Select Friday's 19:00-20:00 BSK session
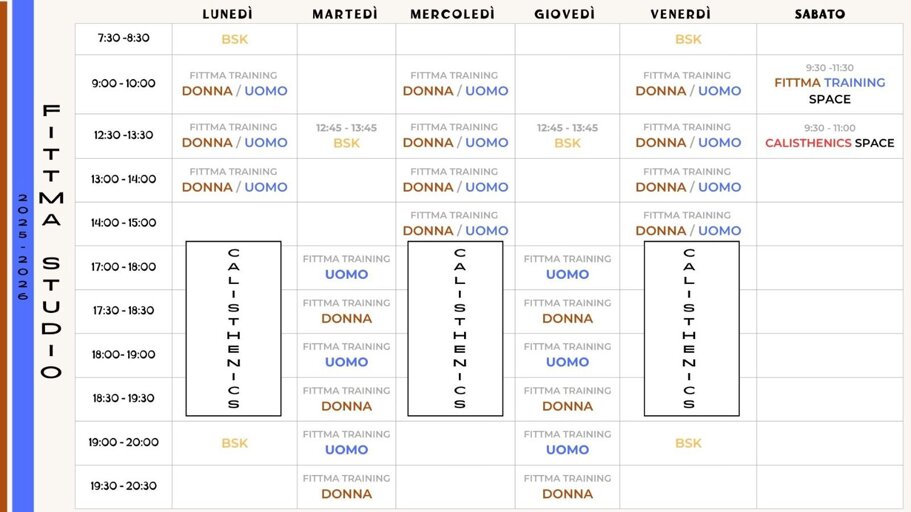Screen dimensions: 911x512 pos(688,443)
